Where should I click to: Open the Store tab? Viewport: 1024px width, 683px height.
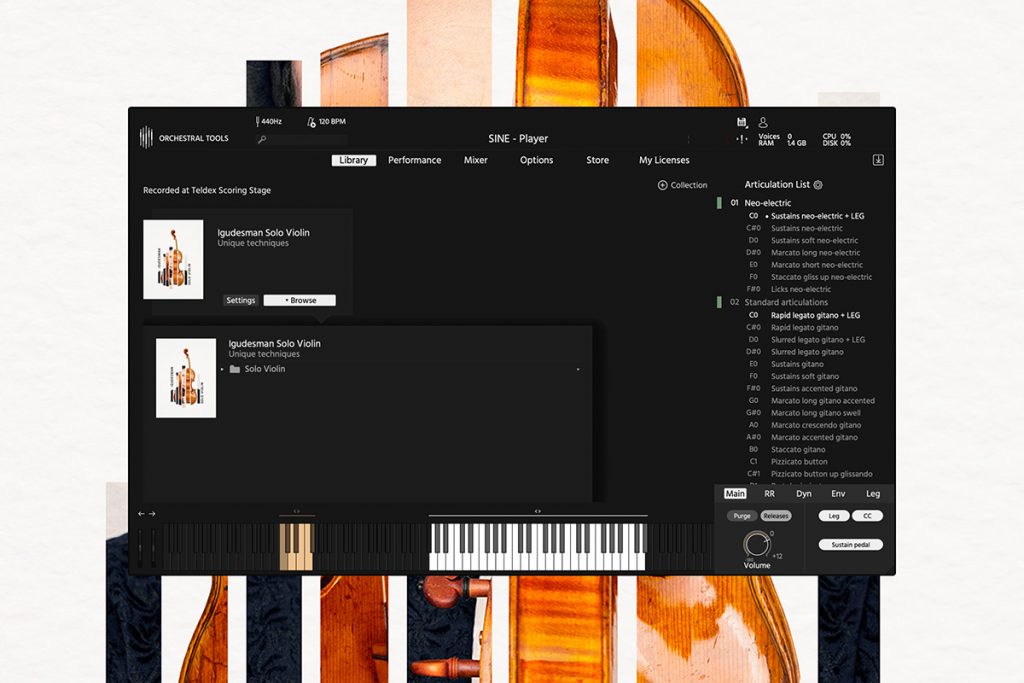coord(598,160)
